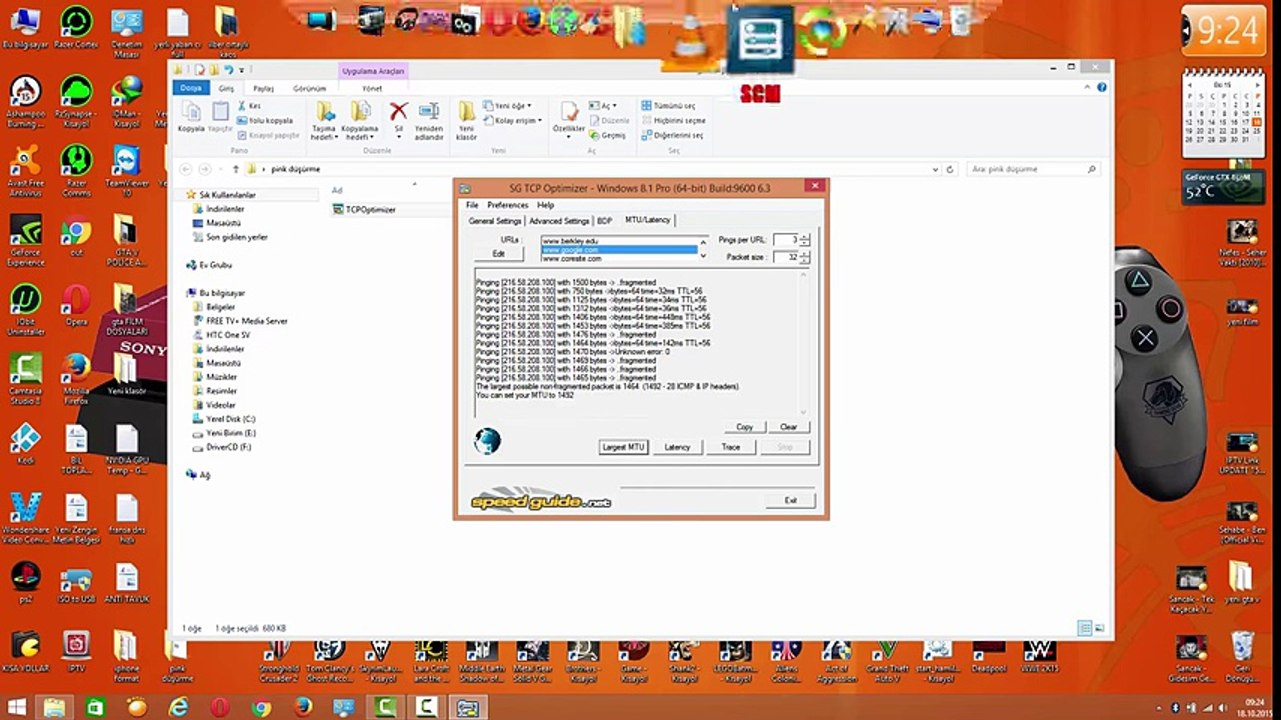Image resolution: width=1281 pixels, height=720 pixels.
Task: Switch to the General Settings tab
Action: coord(495,221)
